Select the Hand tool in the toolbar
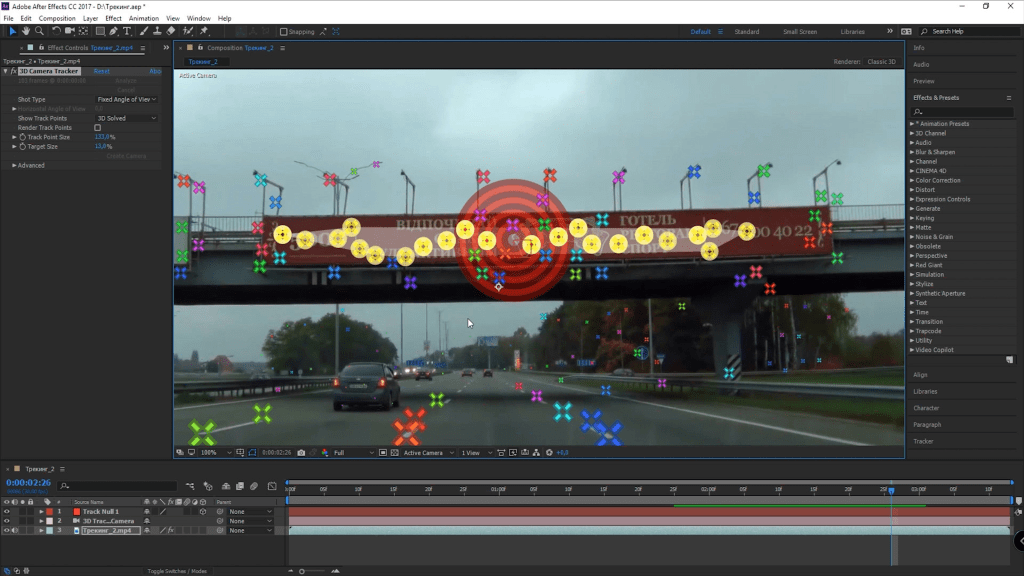1024x576 pixels. coord(26,31)
